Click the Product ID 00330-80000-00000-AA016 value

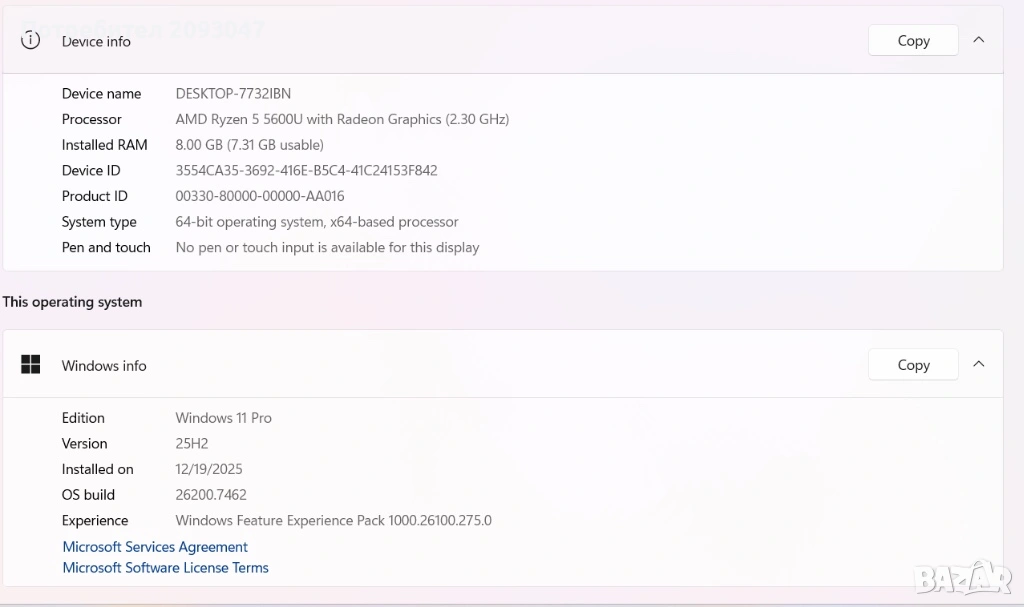pos(260,196)
